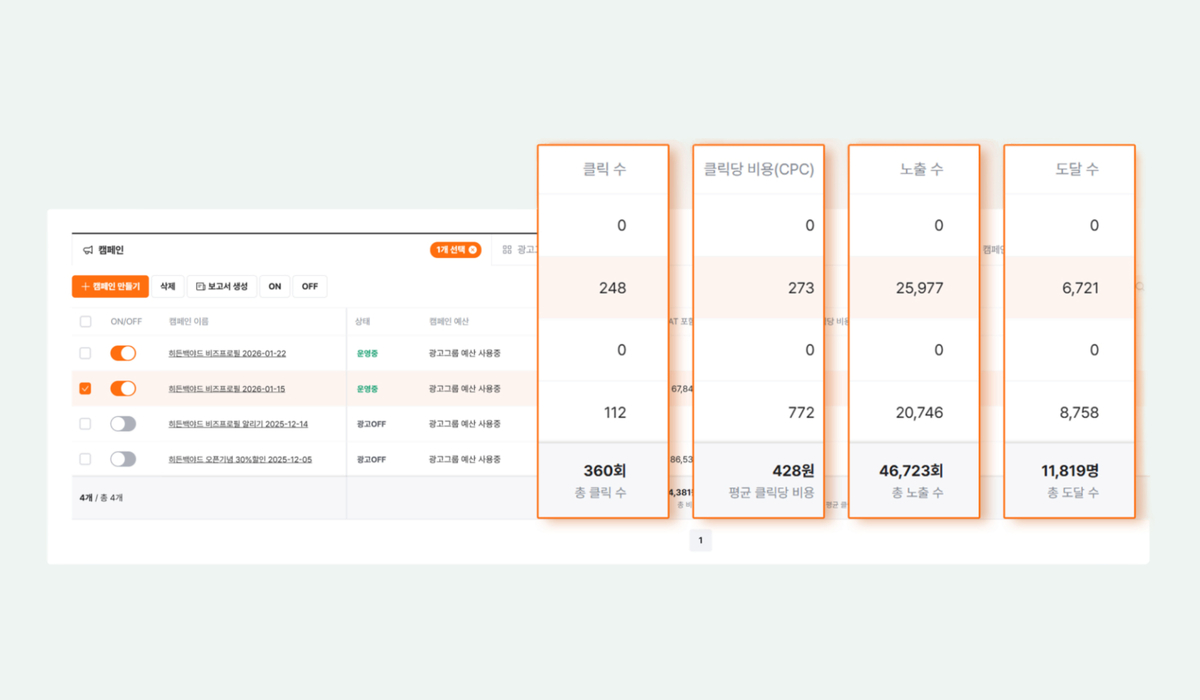
Task: Select checkbox for 오픈기념 30%할인 2025-12-05
Action: 85,458
